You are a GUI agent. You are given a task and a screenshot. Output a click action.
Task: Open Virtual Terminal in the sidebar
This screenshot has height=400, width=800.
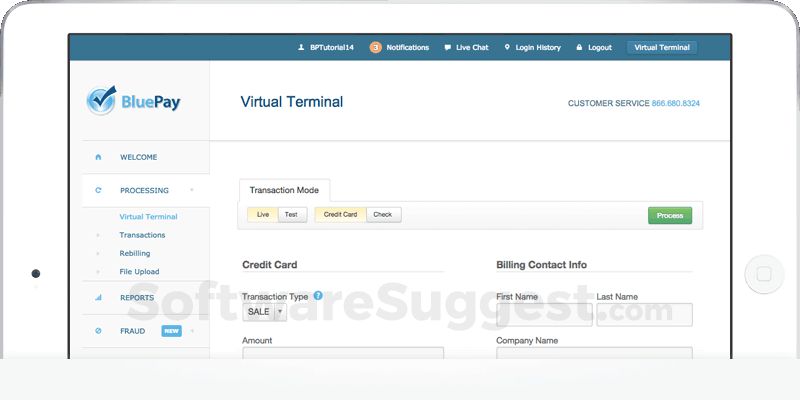[148, 216]
